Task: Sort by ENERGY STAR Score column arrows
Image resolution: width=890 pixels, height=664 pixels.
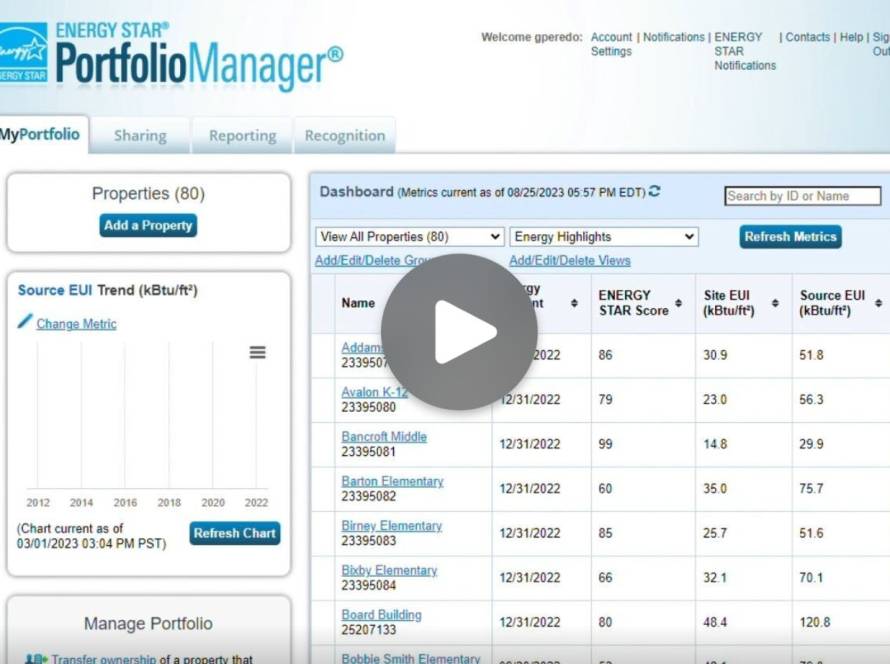Action: 678,303
